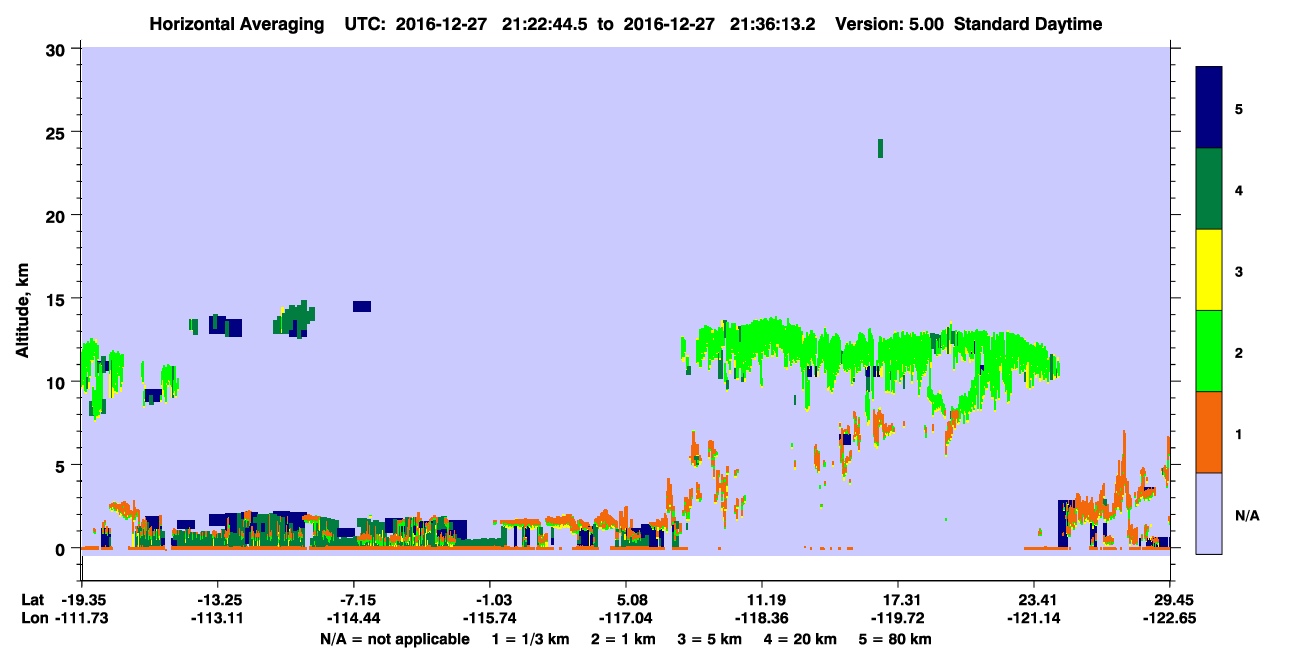Click the legend text '3 = 5 km'
The height and width of the screenshot is (667, 1300).
(x=710, y=639)
